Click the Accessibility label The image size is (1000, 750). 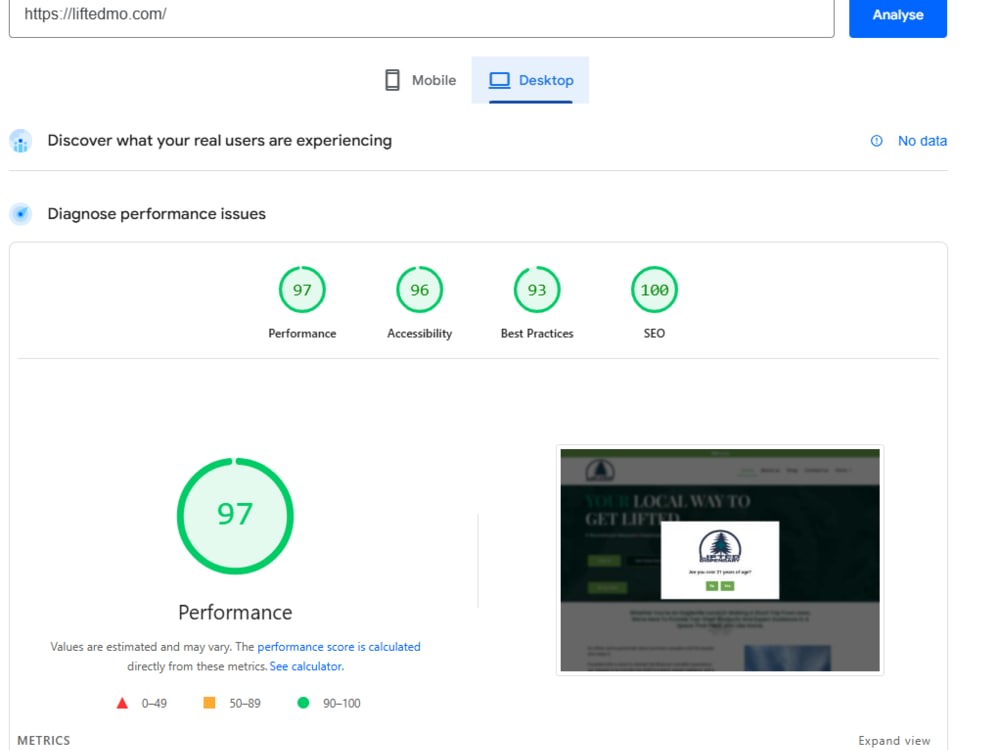click(x=420, y=334)
